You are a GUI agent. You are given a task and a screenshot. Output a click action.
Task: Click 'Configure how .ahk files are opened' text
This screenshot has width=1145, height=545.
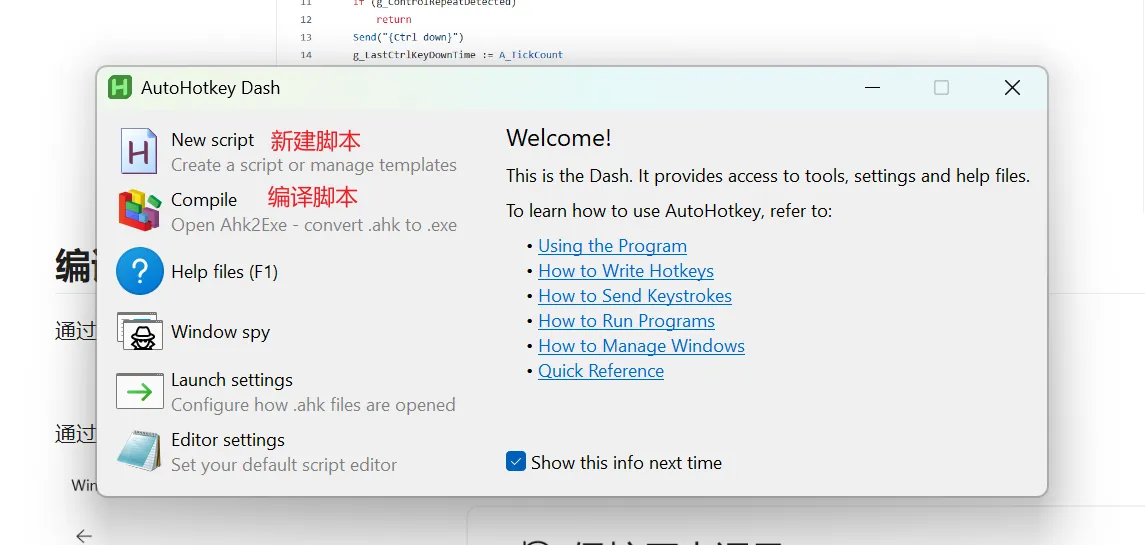(313, 405)
